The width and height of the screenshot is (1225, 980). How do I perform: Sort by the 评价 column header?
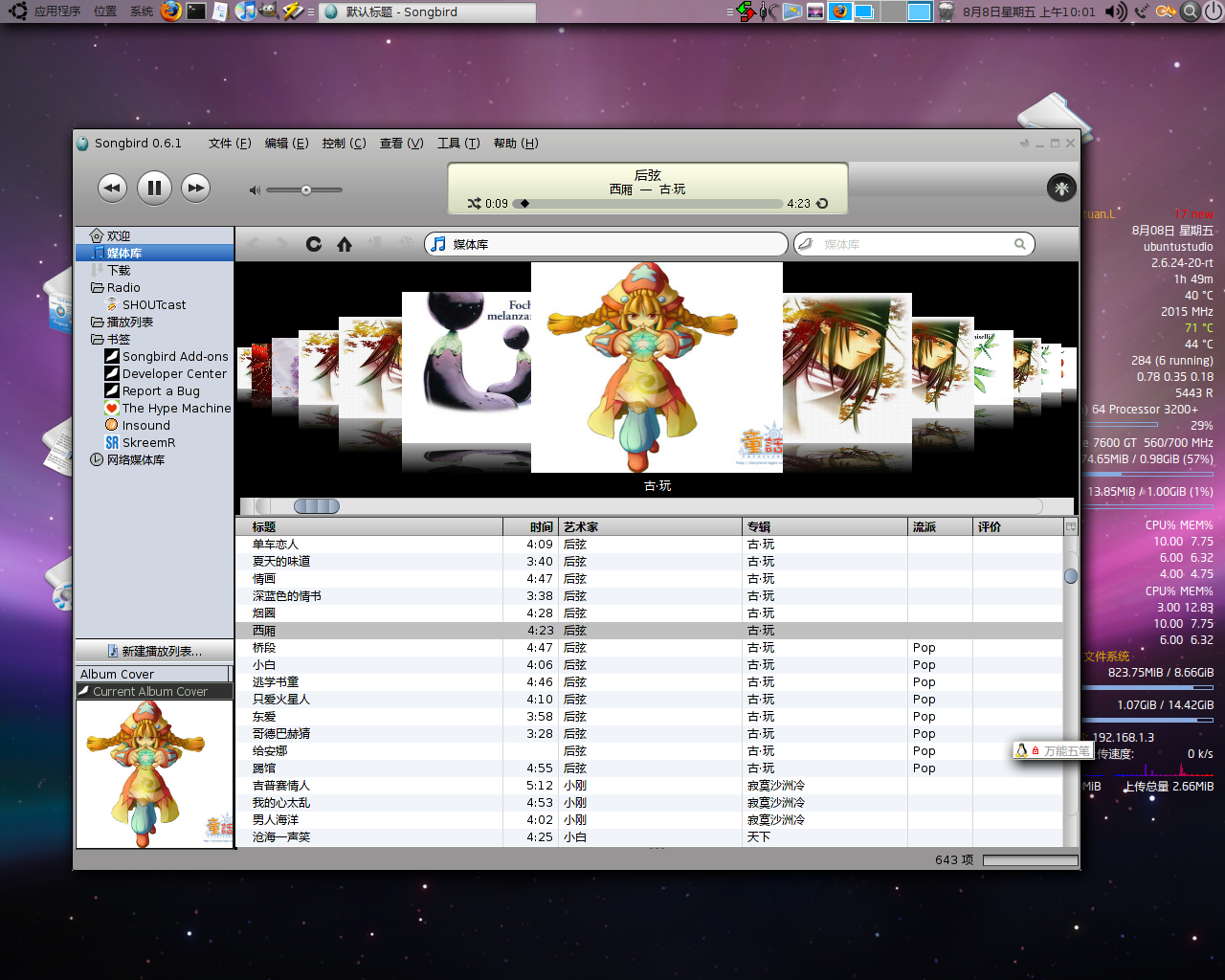[1018, 527]
